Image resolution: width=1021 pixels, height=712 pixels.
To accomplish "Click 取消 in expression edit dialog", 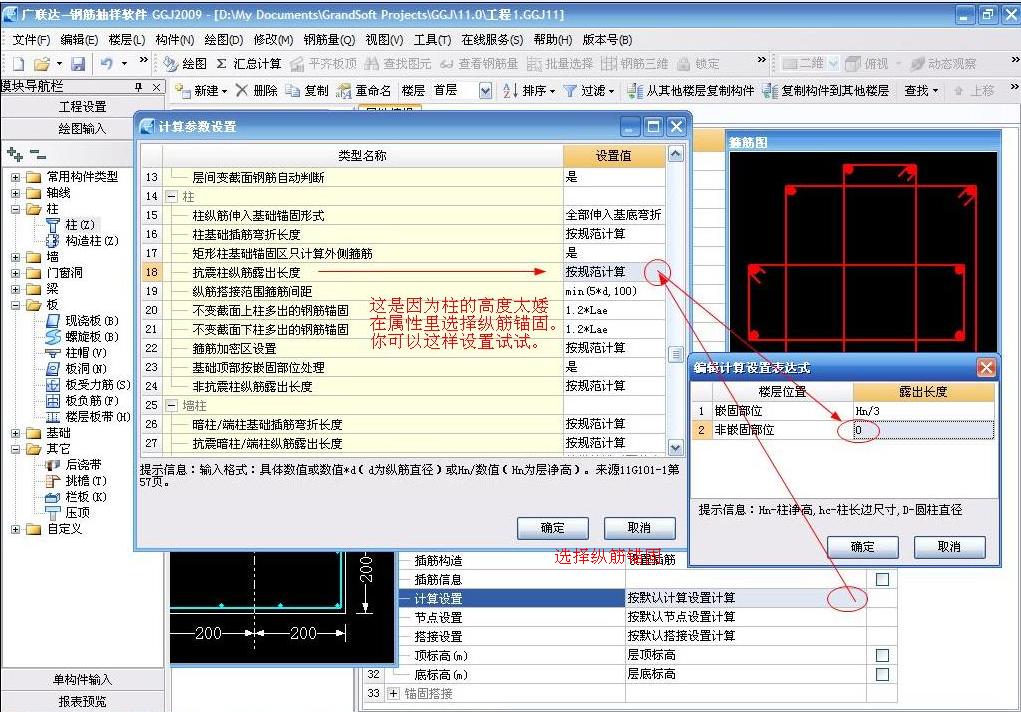I will (x=949, y=547).
